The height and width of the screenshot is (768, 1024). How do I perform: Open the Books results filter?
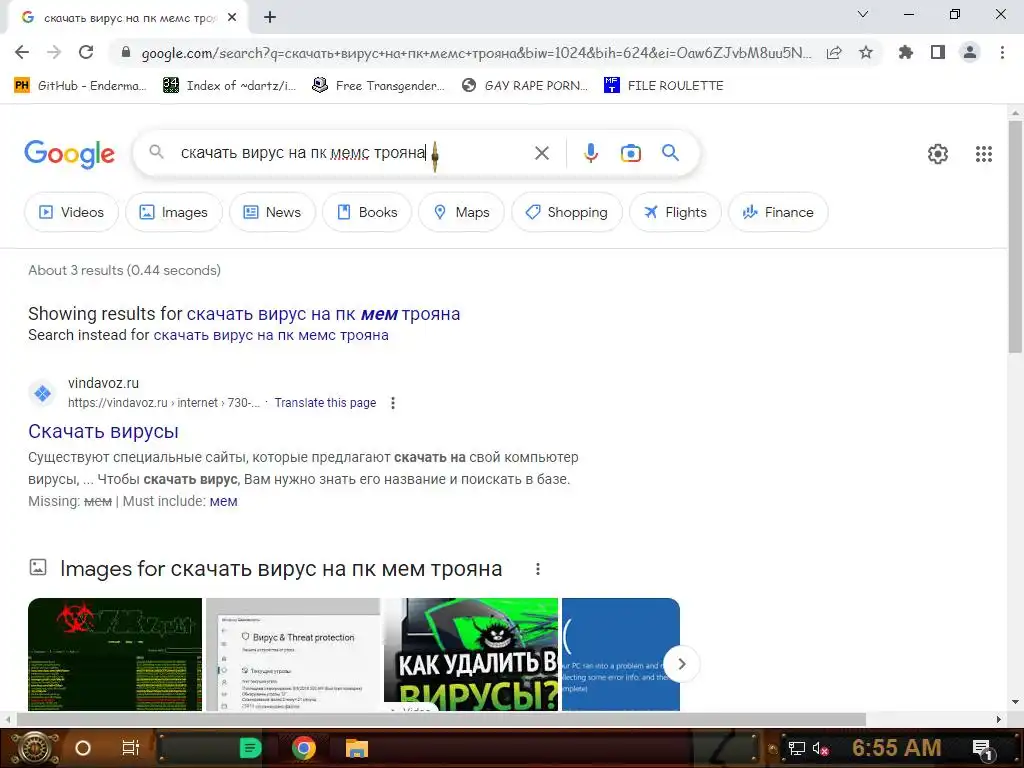pyautogui.click(x=367, y=212)
